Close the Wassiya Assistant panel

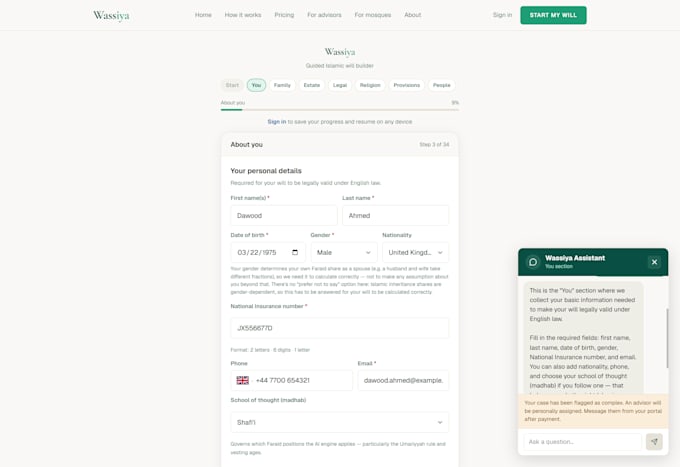point(654,262)
